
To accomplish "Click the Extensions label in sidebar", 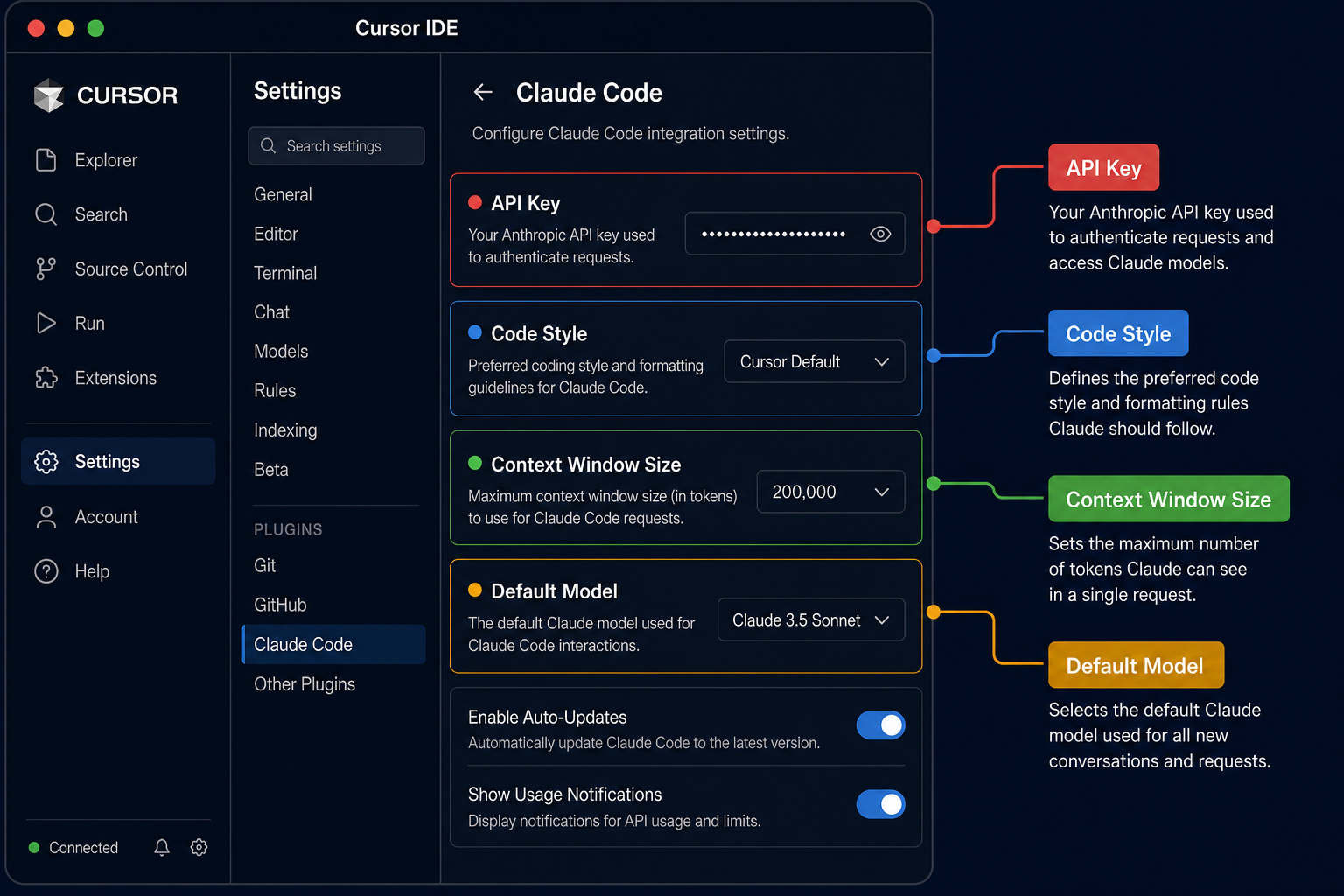I will 115,378.
